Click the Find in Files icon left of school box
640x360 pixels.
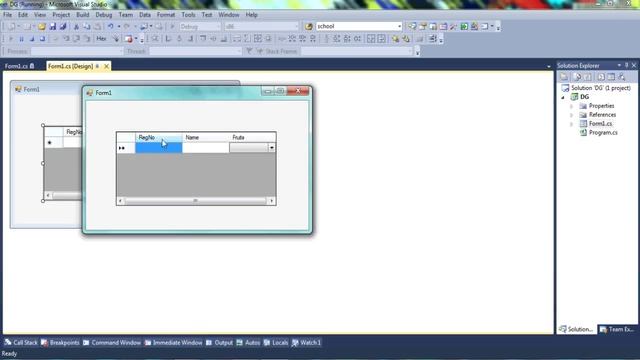[x=309, y=27]
